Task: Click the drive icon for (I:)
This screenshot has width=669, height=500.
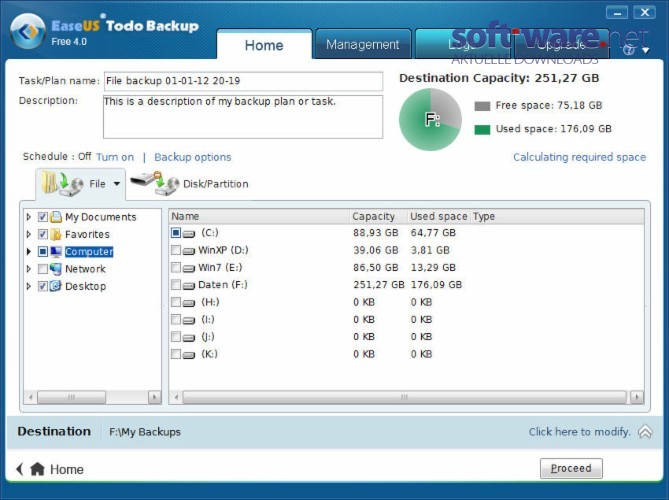Action: 189,321
